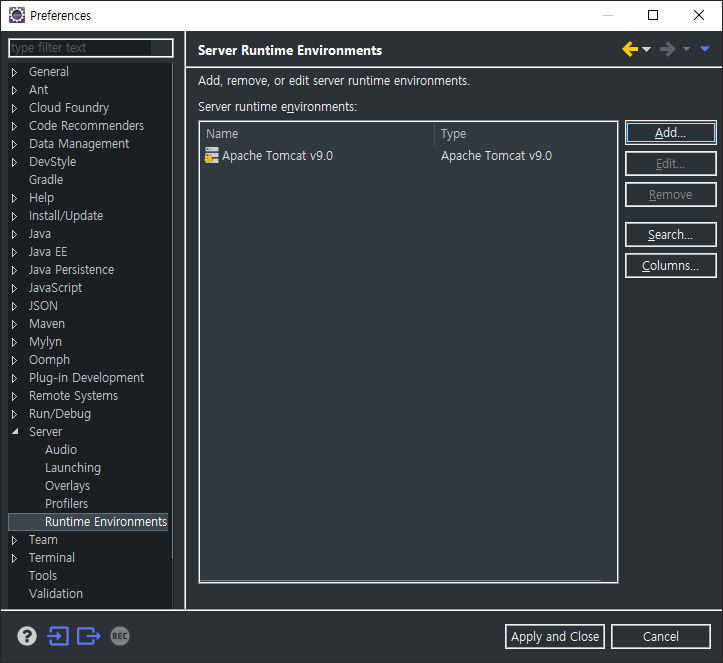This screenshot has height=663, width=723.
Task: Click the Search... button
Action: point(670,235)
